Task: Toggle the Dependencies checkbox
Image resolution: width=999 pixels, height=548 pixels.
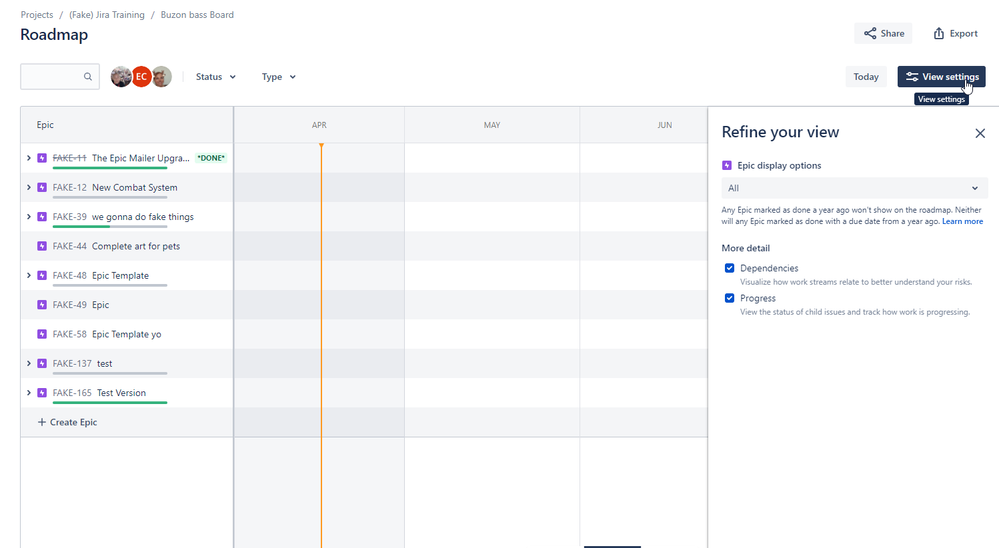Action: pos(729,268)
